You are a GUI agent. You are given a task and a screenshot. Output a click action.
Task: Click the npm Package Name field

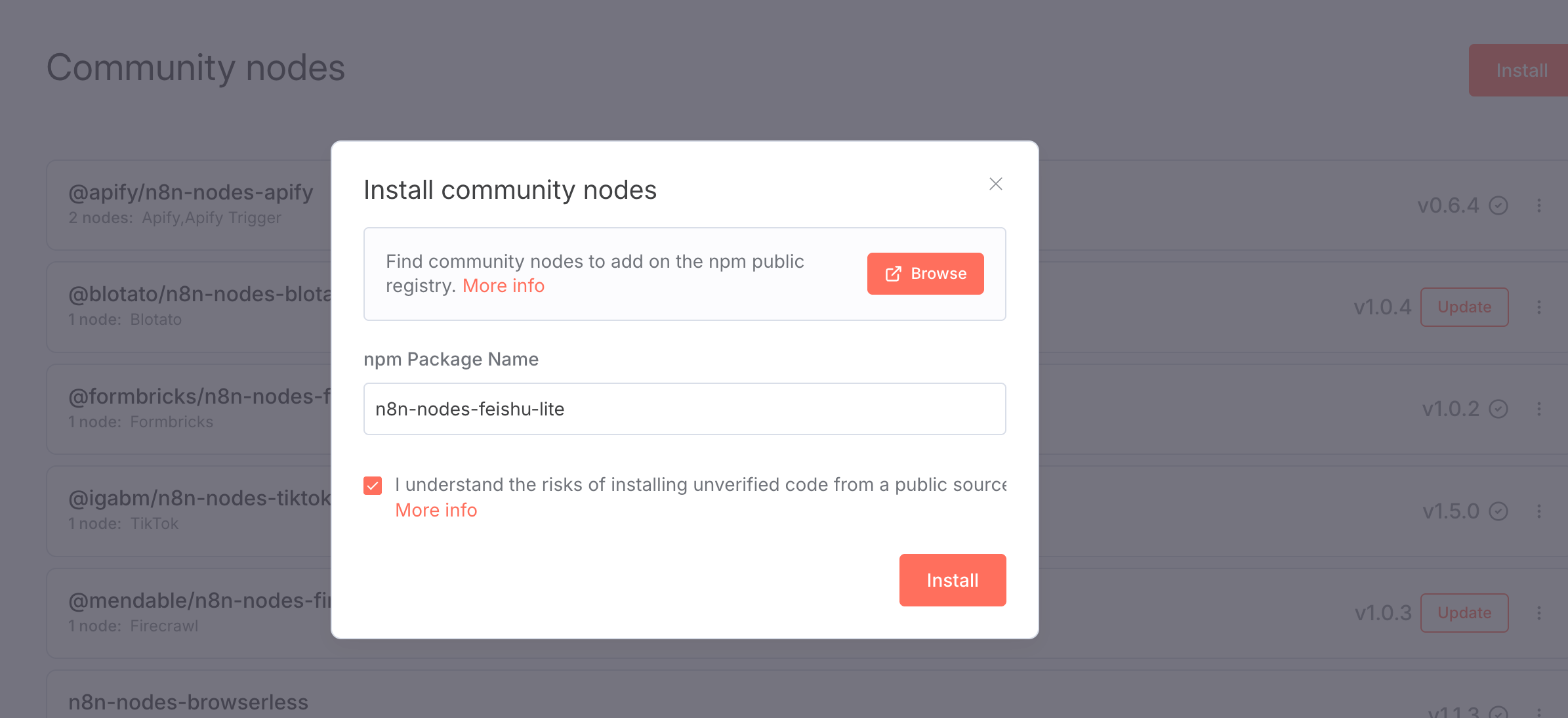[x=684, y=409]
